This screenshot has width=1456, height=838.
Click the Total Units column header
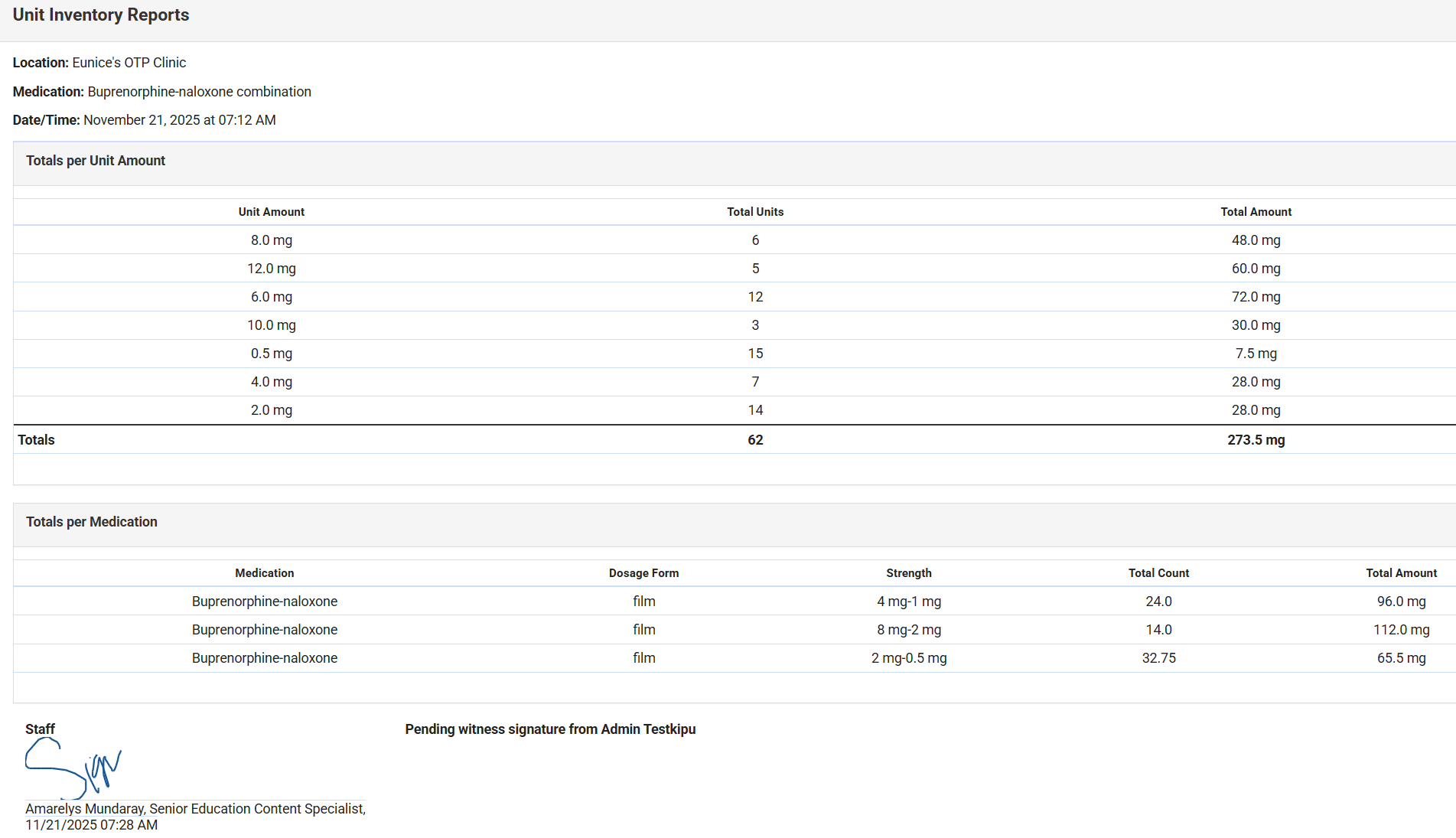(755, 212)
